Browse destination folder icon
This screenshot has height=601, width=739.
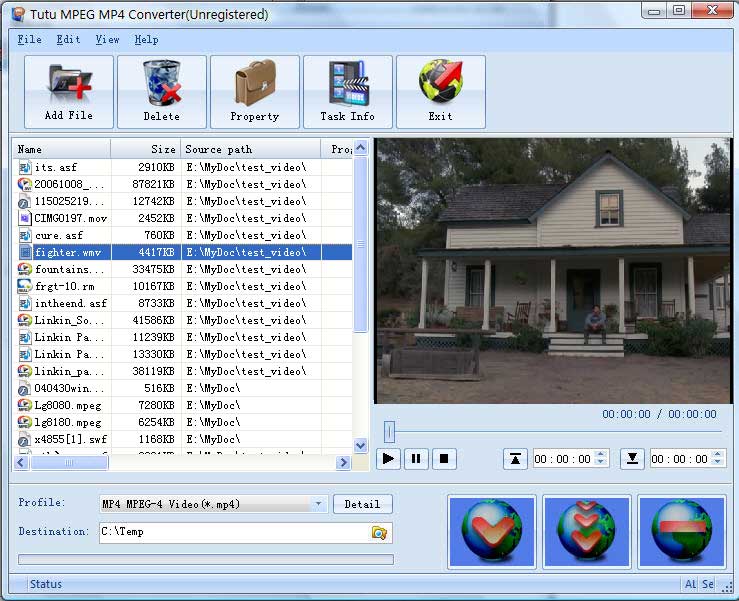[x=379, y=533]
